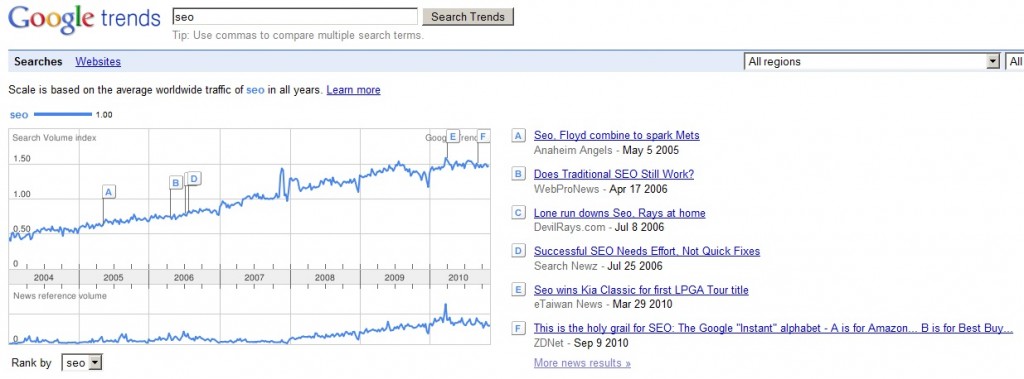Open the Learn more link
The width and height of the screenshot is (1024, 379).
pos(353,90)
